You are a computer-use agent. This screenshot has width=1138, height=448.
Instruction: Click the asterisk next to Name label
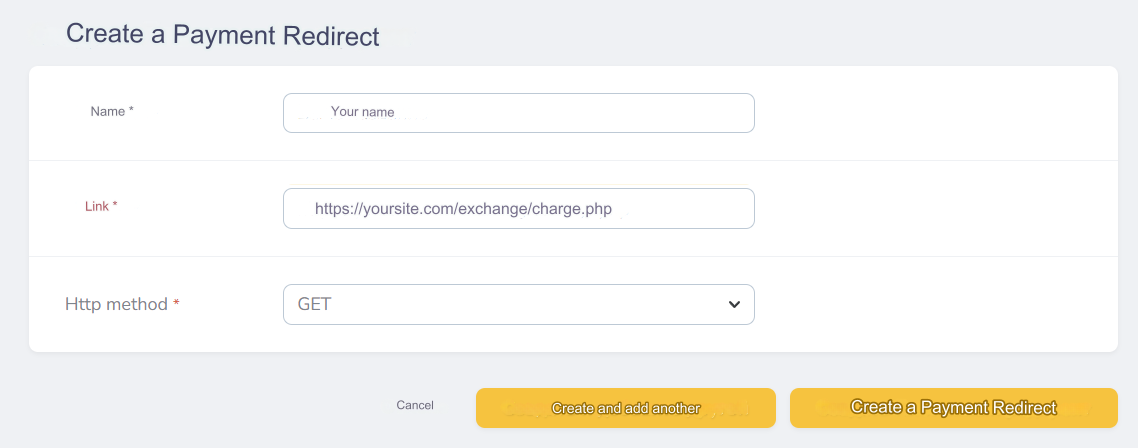(x=131, y=112)
